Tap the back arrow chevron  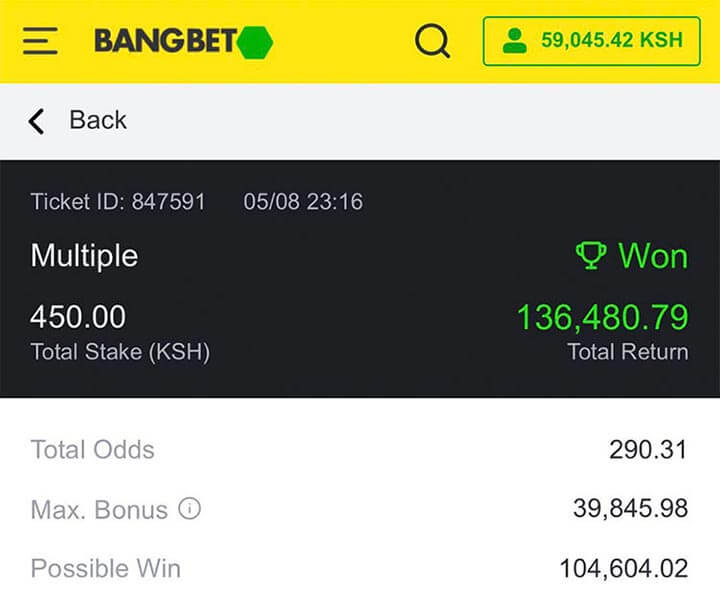point(37,121)
